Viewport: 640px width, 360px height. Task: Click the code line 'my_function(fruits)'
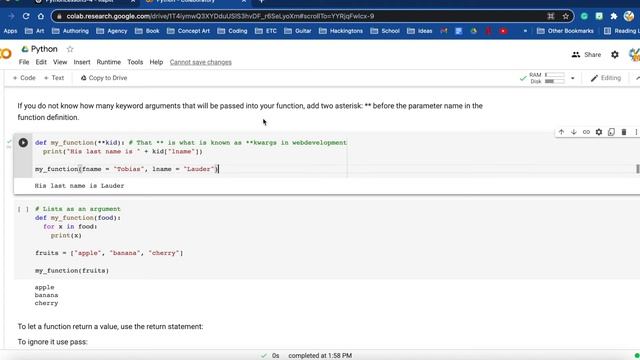(x=72, y=271)
